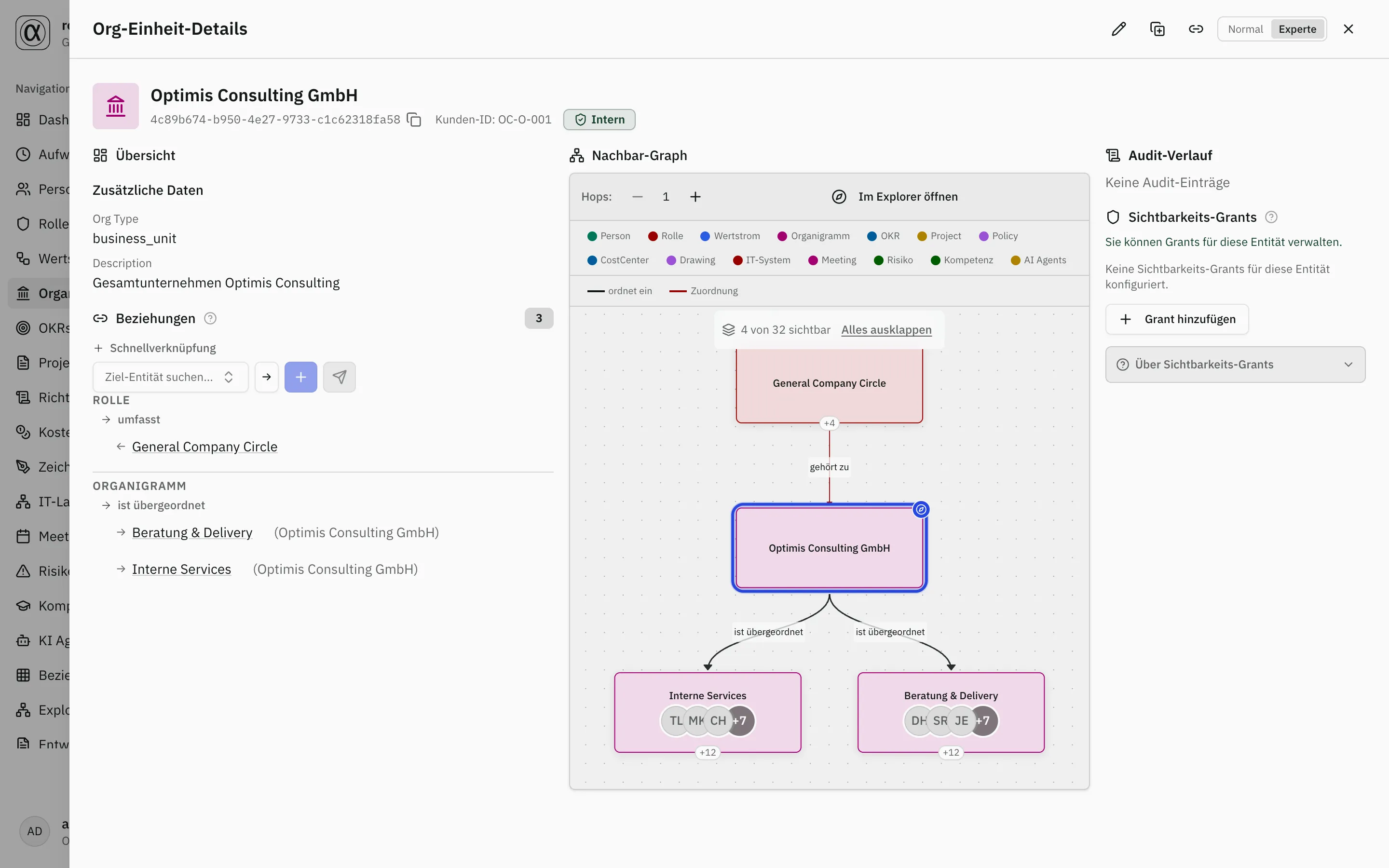Click the duplicate entity icon in header
Image resolution: width=1389 pixels, height=868 pixels.
tap(1157, 29)
